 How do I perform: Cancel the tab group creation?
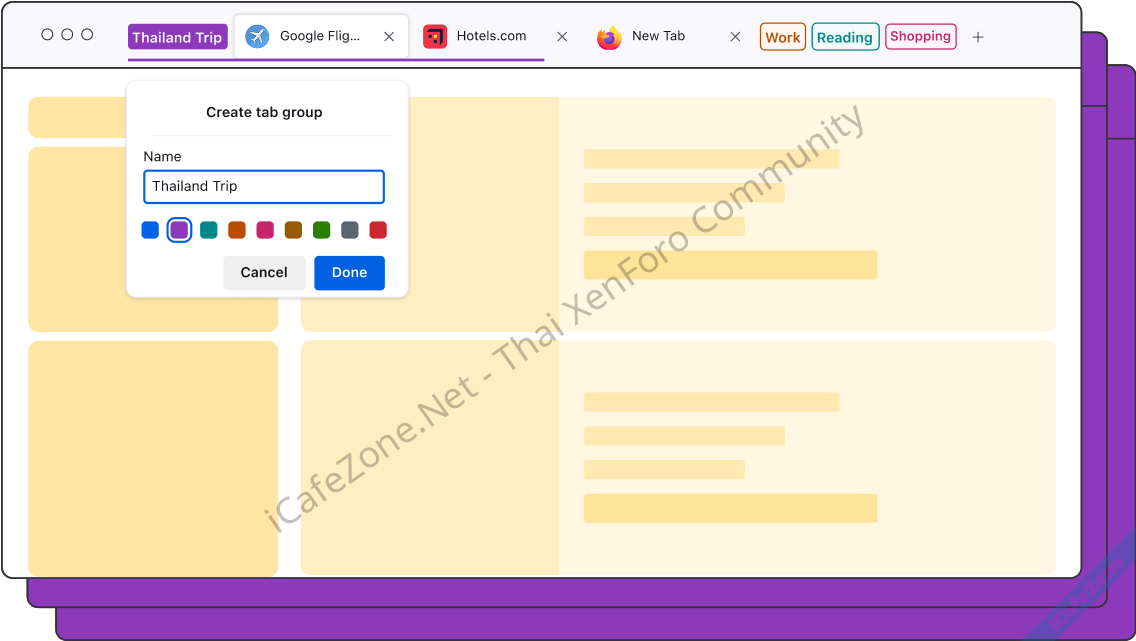tap(264, 272)
